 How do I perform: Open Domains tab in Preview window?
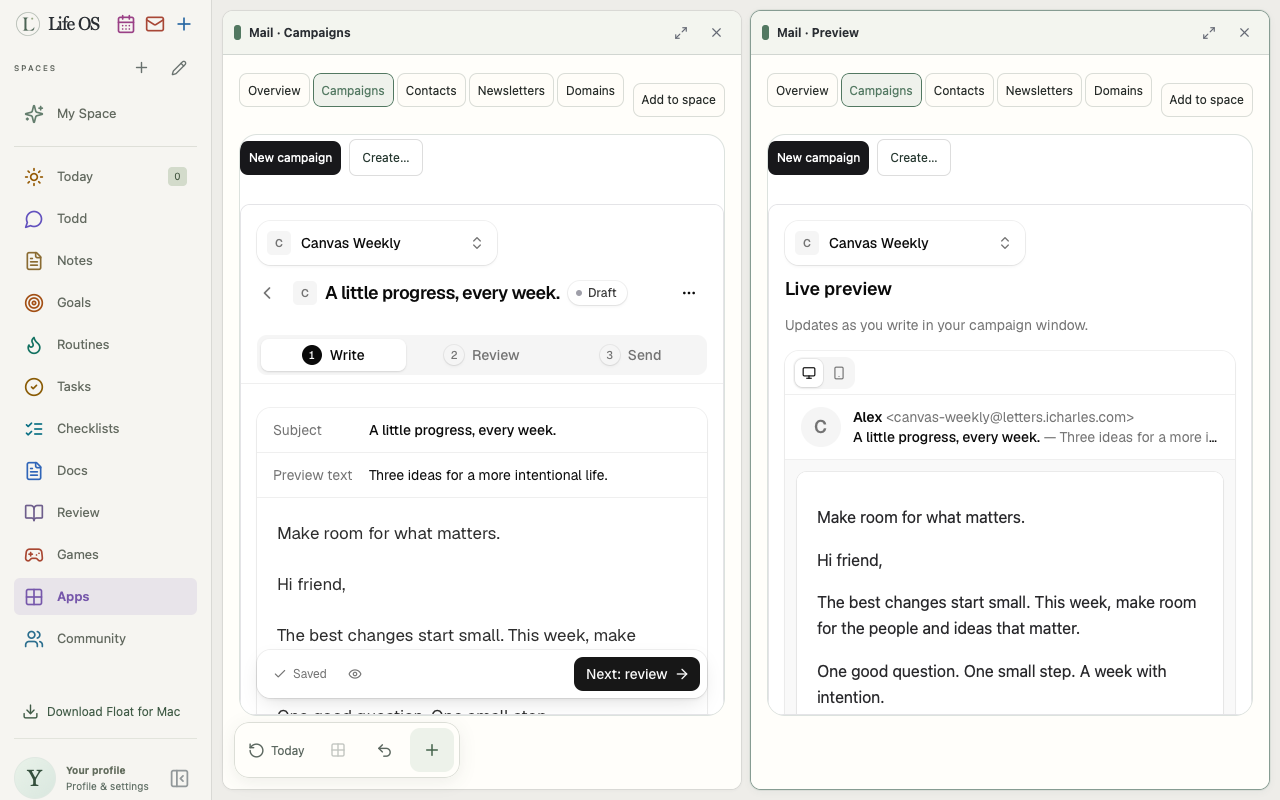click(x=1118, y=90)
